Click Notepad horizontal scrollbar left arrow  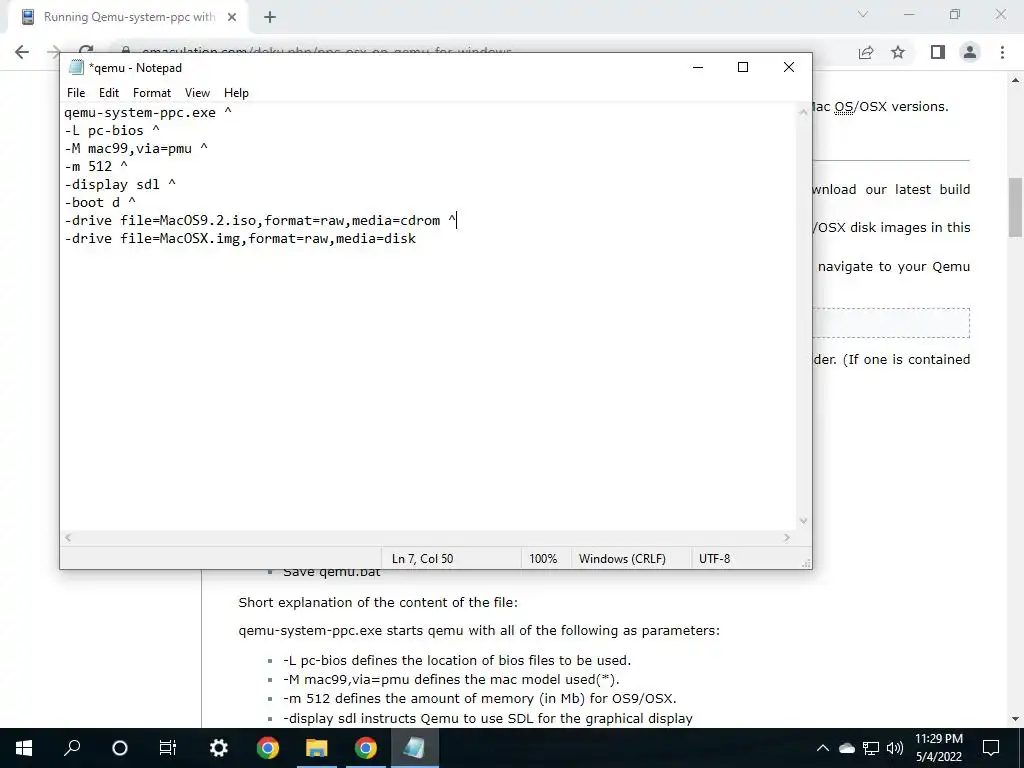click(67, 537)
